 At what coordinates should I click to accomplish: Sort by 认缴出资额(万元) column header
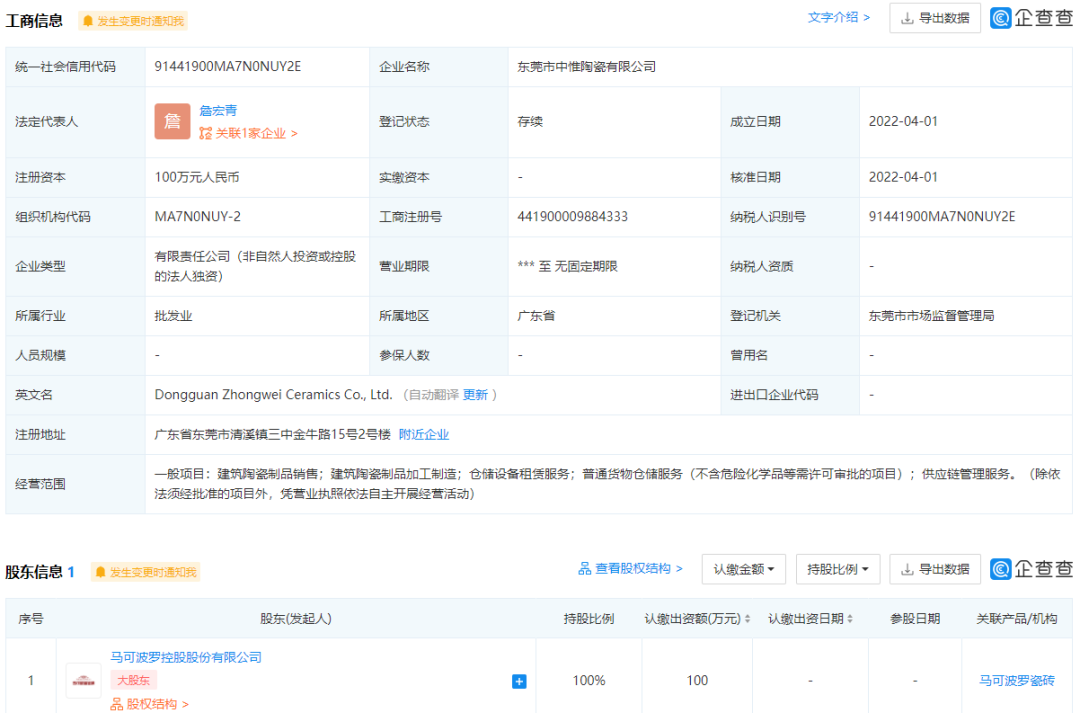coord(697,619)
